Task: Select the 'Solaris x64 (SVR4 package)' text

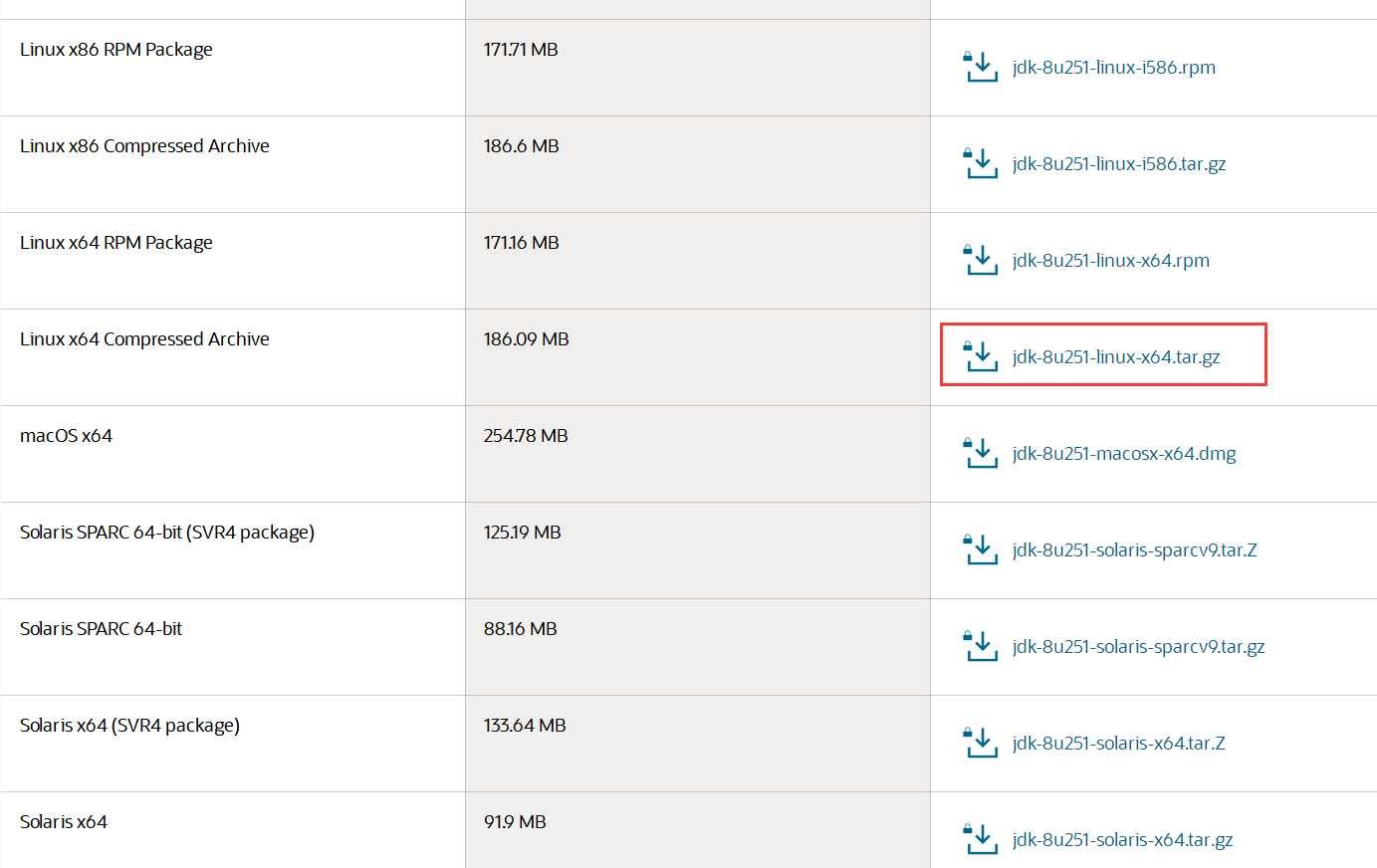Action: 129,726
